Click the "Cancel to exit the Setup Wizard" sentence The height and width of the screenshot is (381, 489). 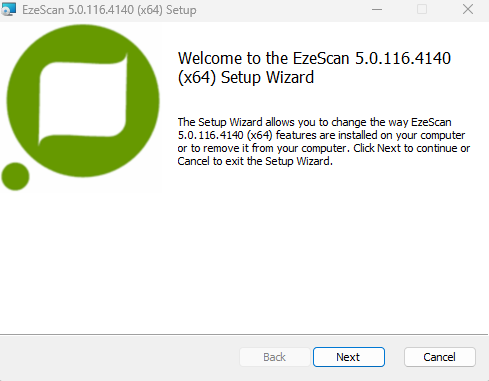point(254,161)
